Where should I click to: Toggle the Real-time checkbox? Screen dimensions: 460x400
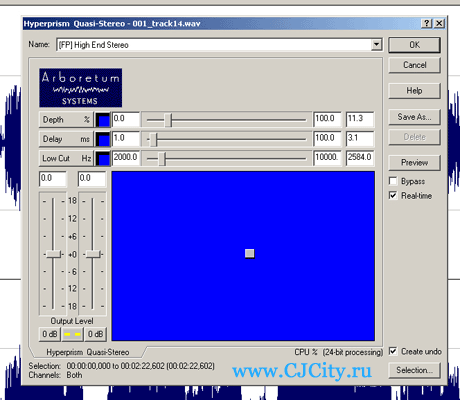point(393,195)
